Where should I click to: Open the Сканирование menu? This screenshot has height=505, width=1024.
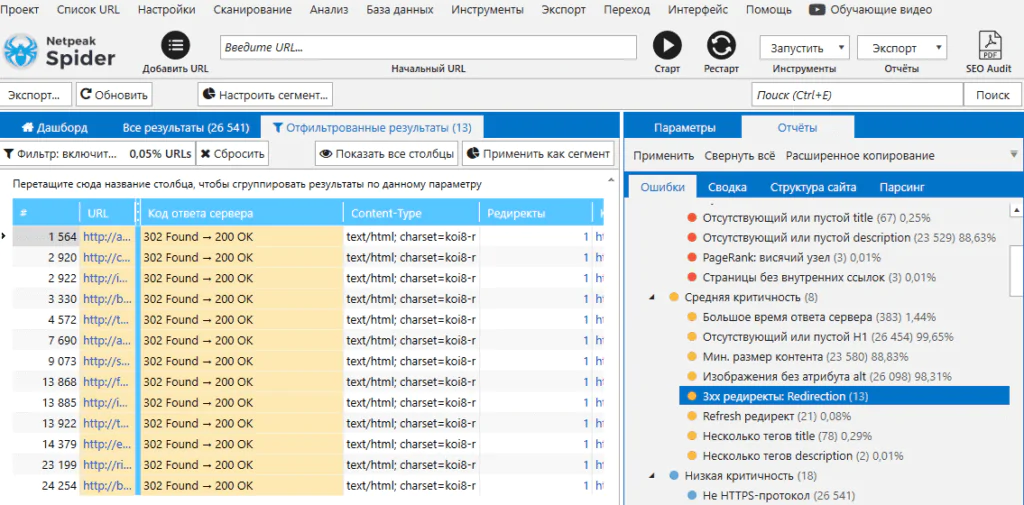pos(253,10)
